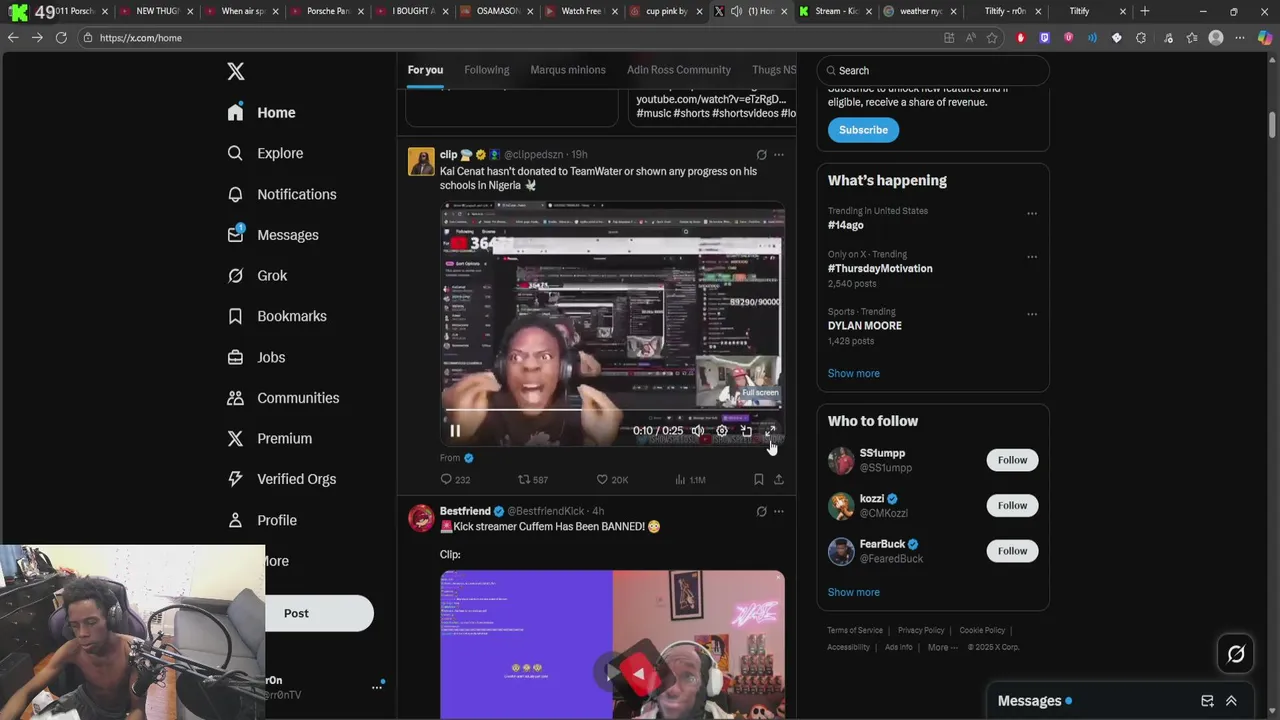
Task: Expand the Messages drawer
Action: tap(1231, 701)
